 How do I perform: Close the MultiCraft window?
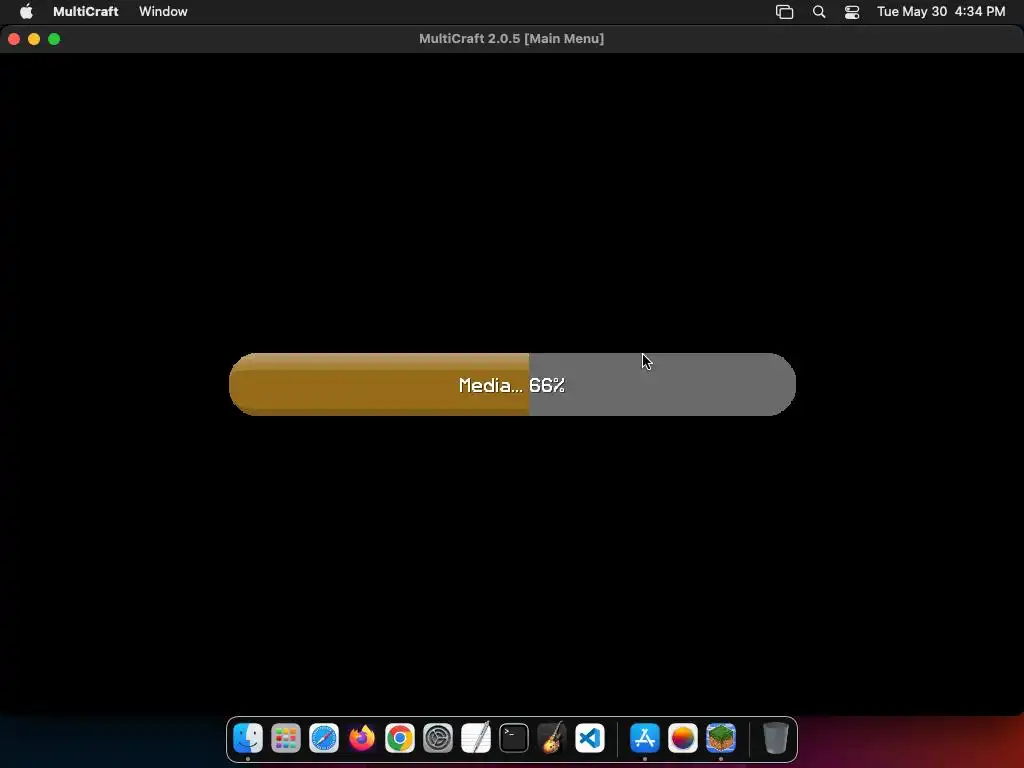[14, 39]
